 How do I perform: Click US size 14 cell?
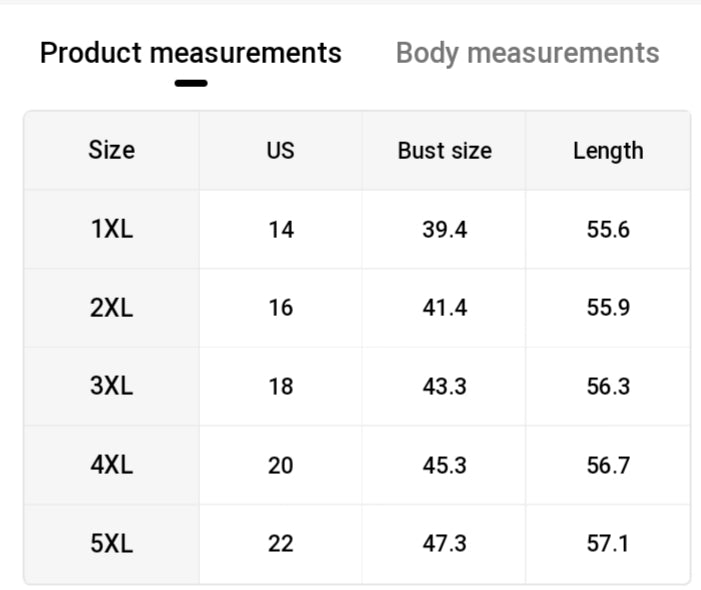281,230
